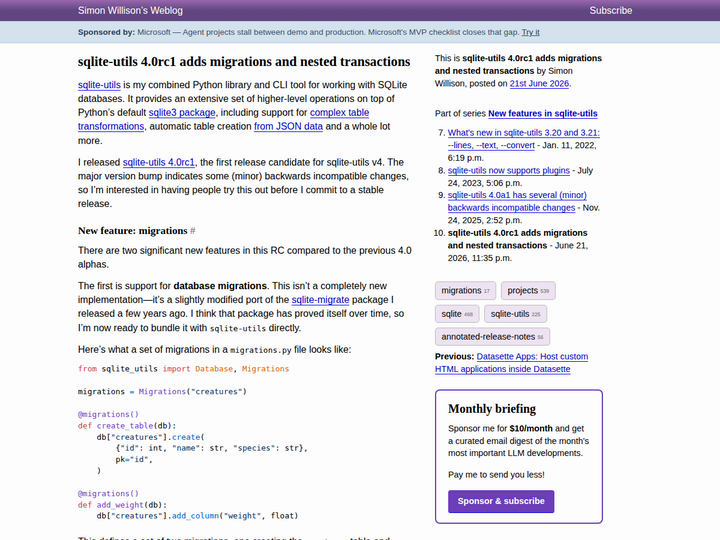Select the 'sqlite' tag
Screen dimensions: 720x540
(x=457, y=314)
